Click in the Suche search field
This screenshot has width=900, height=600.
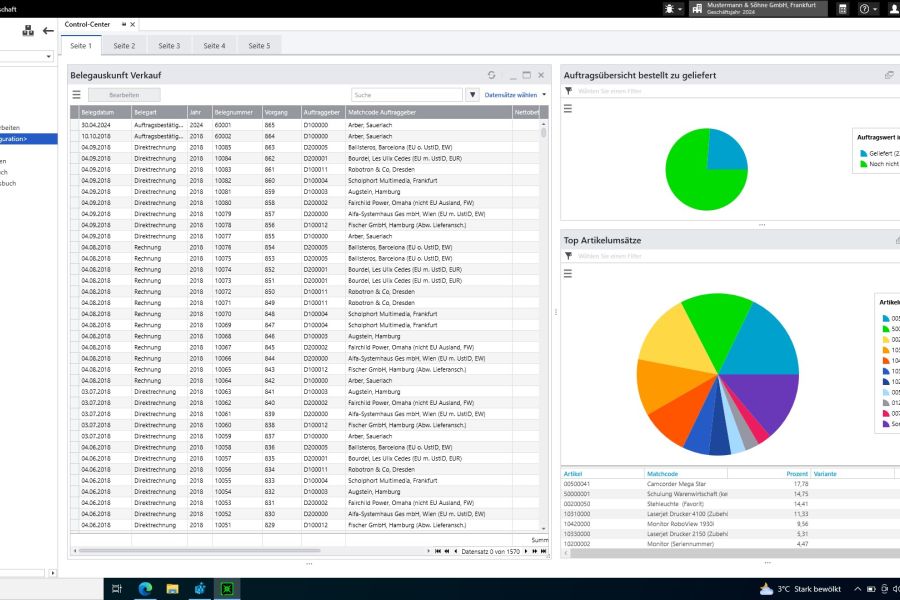click(x=406, y=95)
